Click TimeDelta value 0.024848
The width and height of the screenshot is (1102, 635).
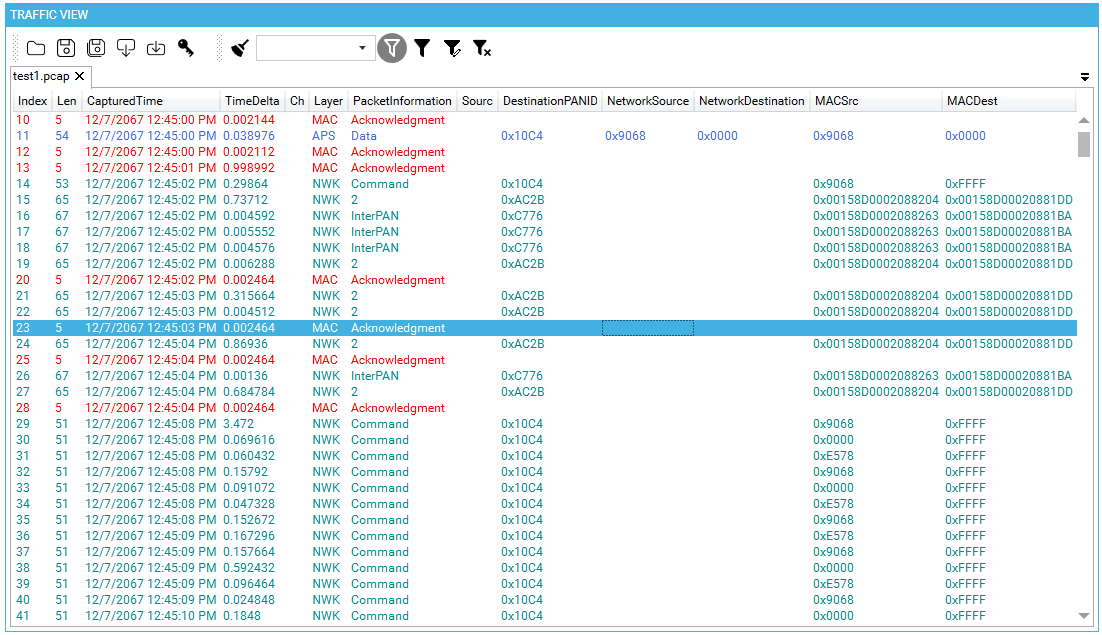click(249, 600)
